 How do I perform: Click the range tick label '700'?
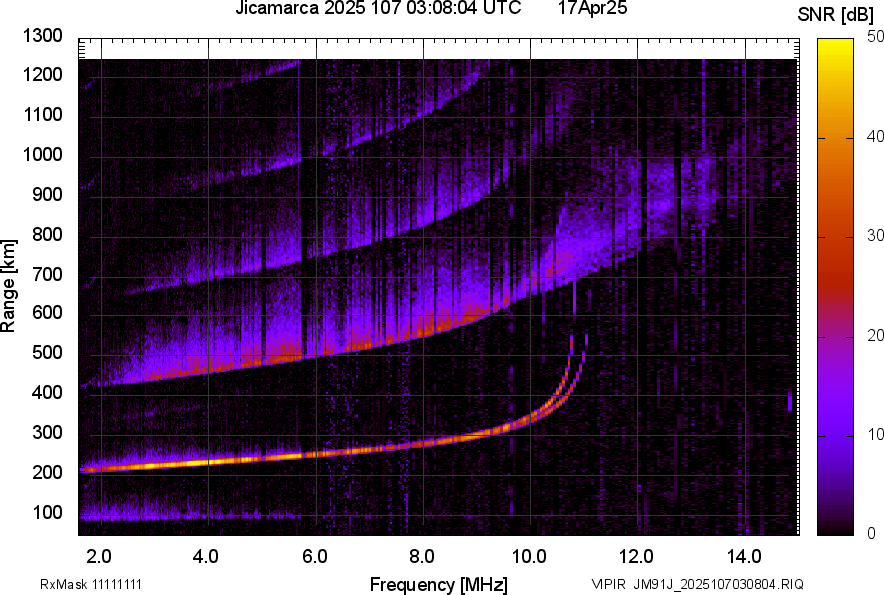[x=47, y=274]
